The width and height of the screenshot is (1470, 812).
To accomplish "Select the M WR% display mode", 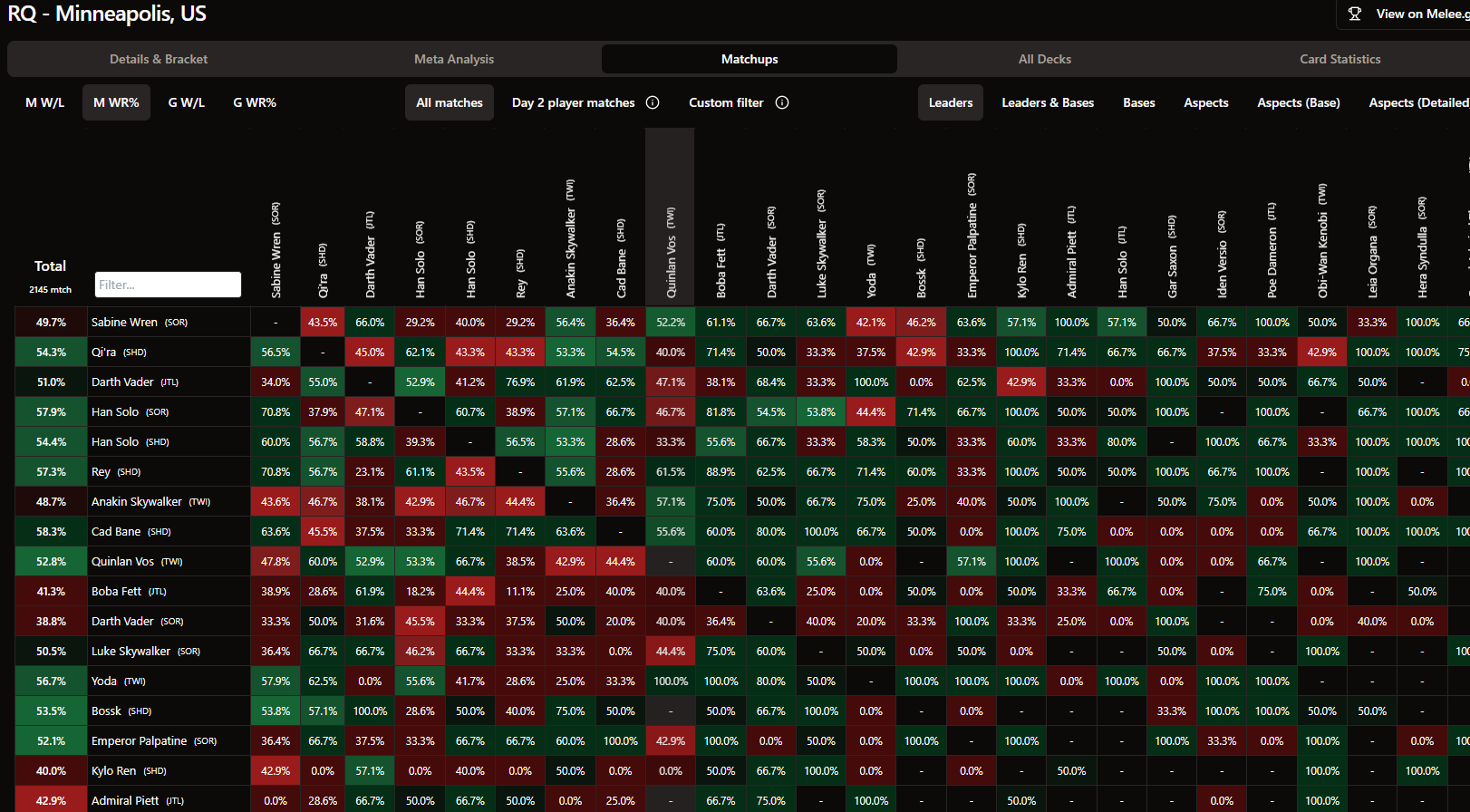I will click(116, 102).
